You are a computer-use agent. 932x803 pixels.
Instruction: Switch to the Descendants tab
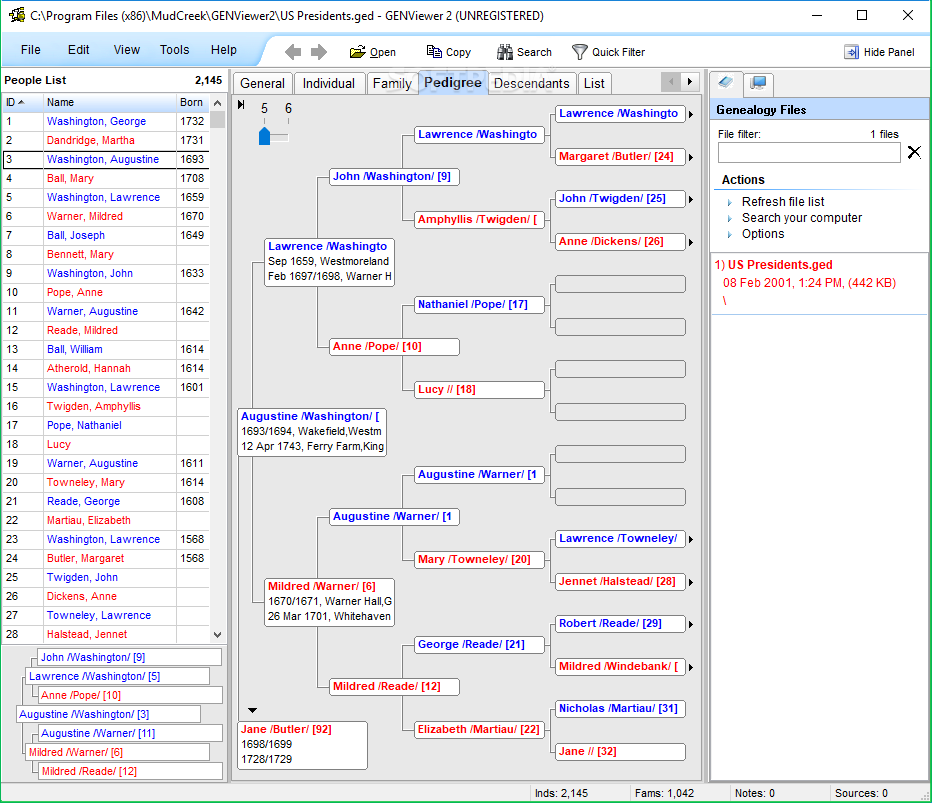(x=531, y=83)
